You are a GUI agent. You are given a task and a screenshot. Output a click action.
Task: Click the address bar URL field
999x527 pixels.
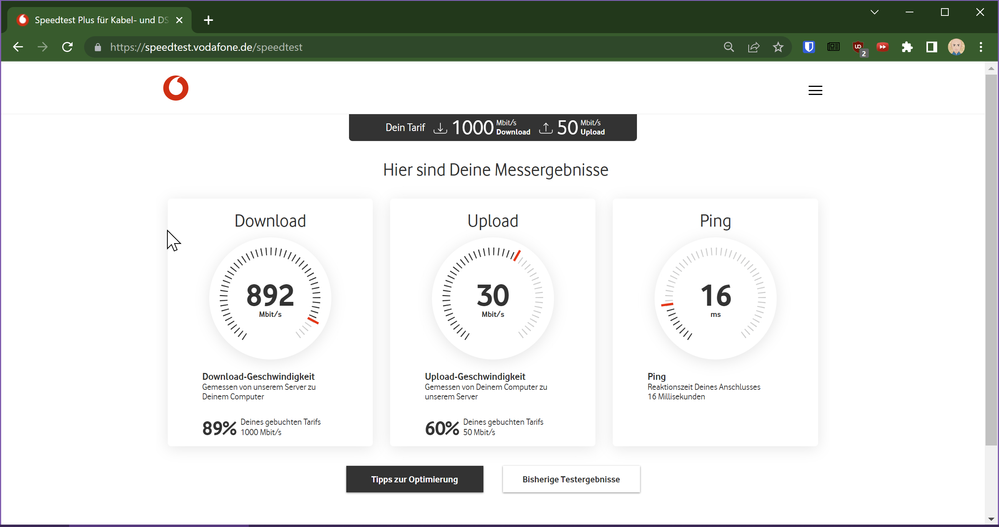(400, 47)
